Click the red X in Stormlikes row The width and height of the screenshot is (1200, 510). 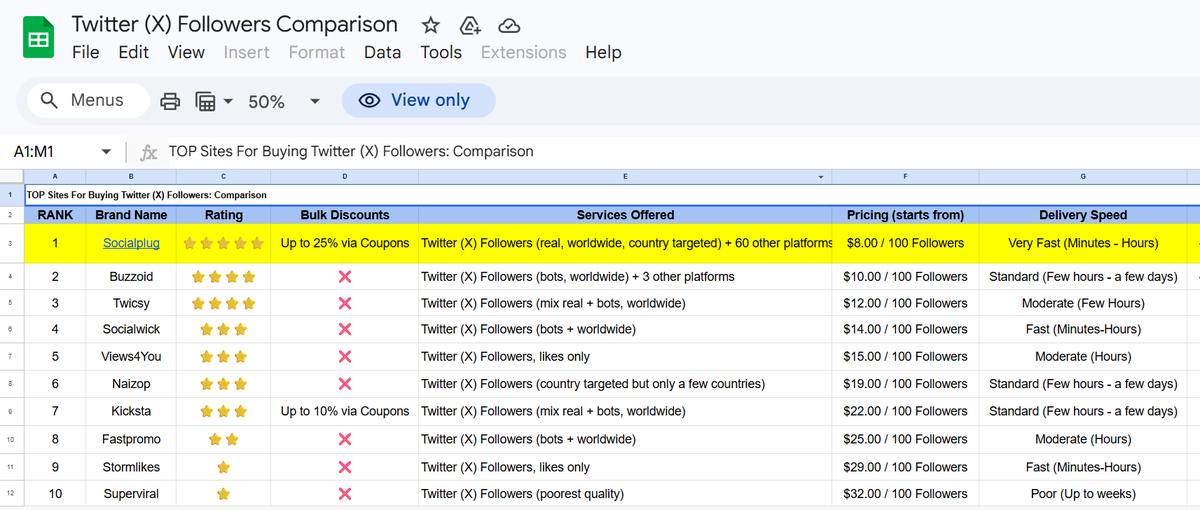(x=345, y=467)
